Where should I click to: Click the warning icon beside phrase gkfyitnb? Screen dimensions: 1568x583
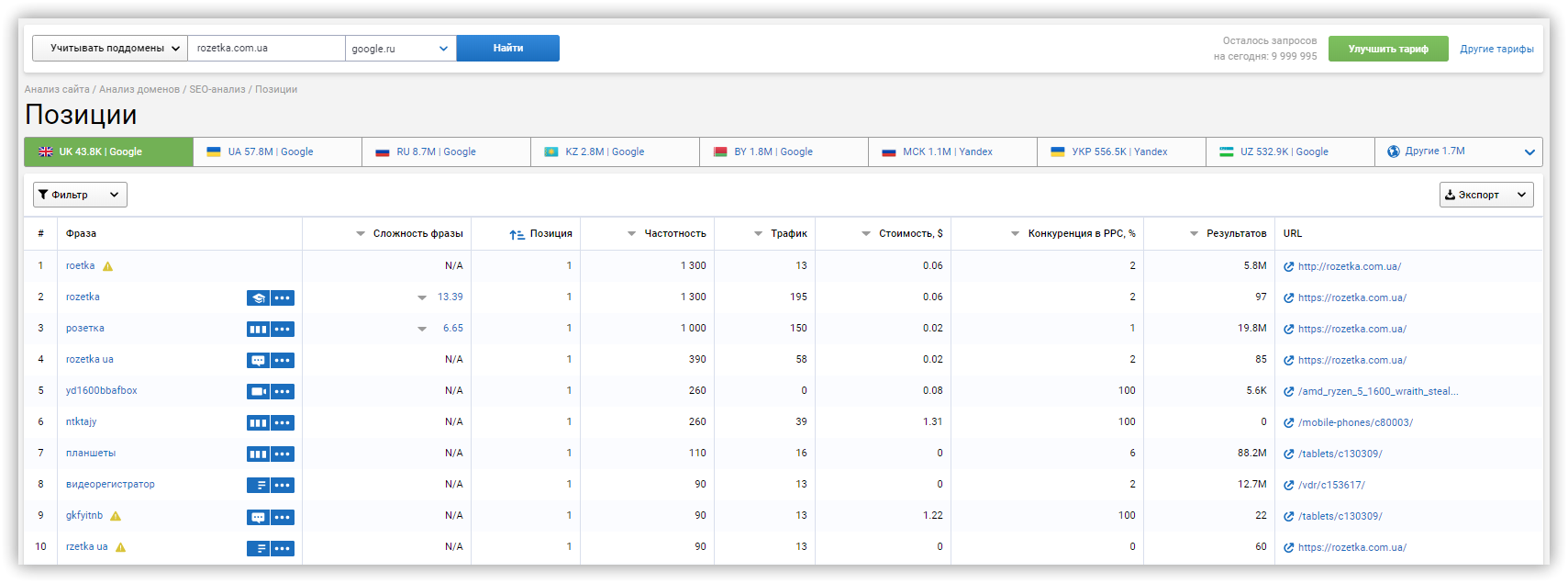(x=116, y=516)
